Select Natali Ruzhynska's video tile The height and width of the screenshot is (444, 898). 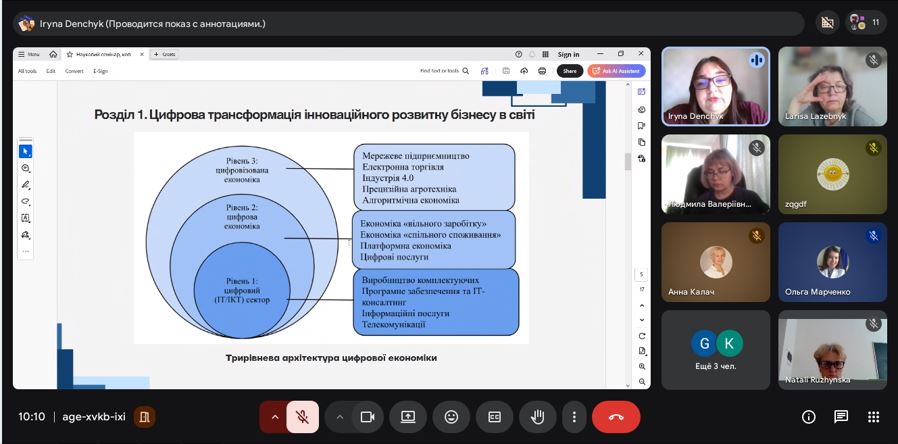(x=832, y=349)
